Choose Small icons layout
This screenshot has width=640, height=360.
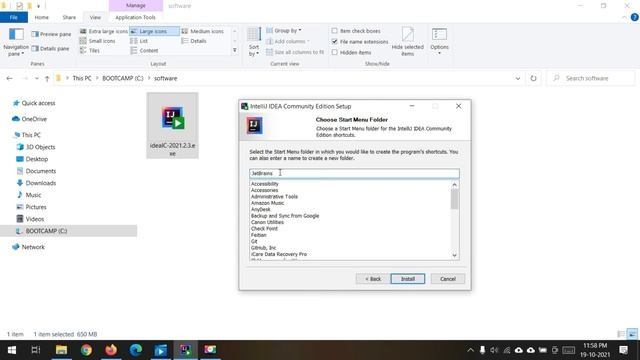point(98,41)
